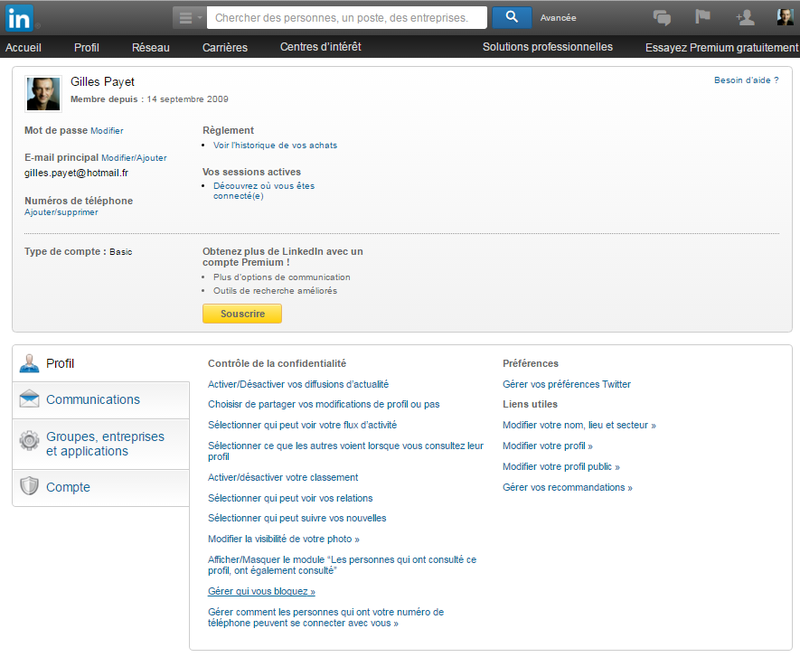Click the LinkedIn logo icon
This screenshot has width=800, height=657.
click(x=19, y=18)
